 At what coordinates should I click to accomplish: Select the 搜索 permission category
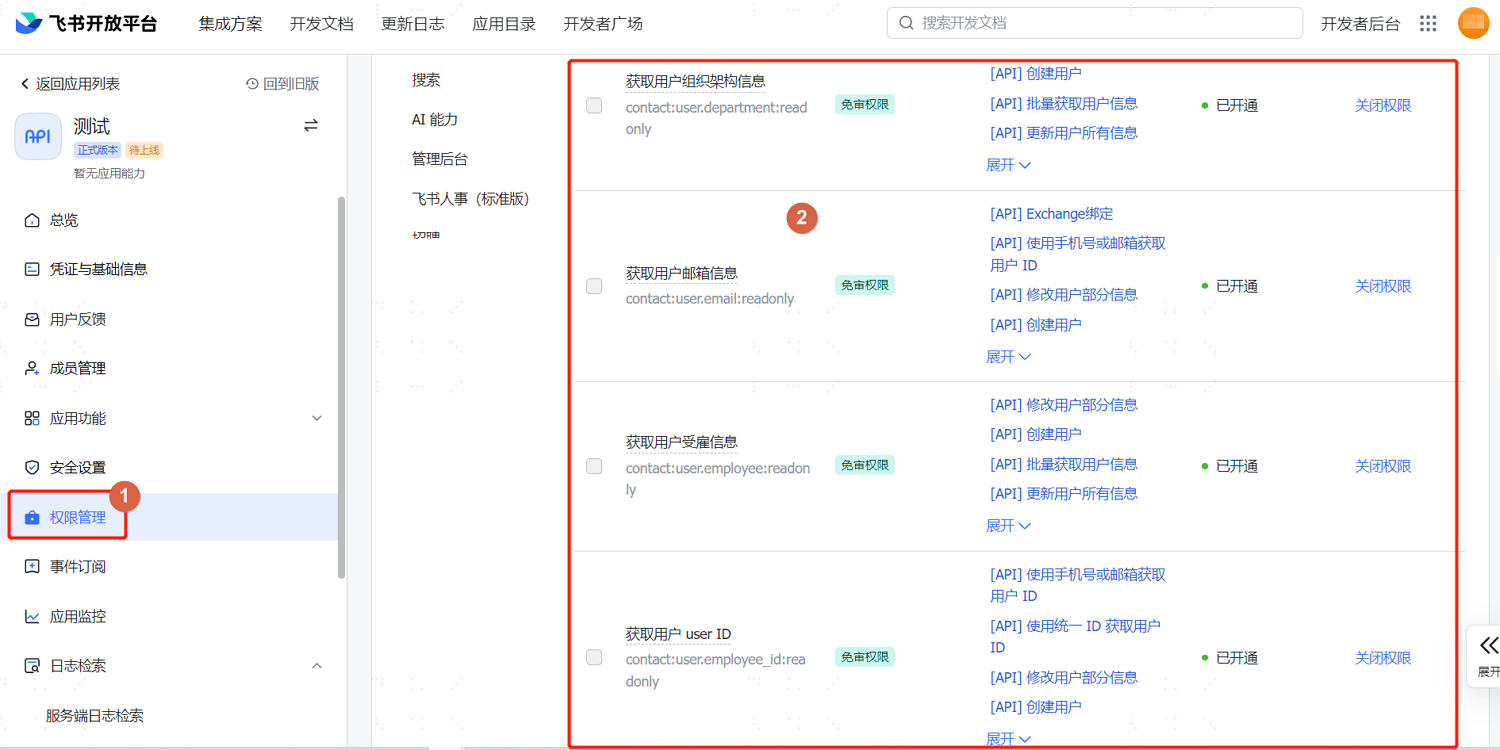pos(426,80)
